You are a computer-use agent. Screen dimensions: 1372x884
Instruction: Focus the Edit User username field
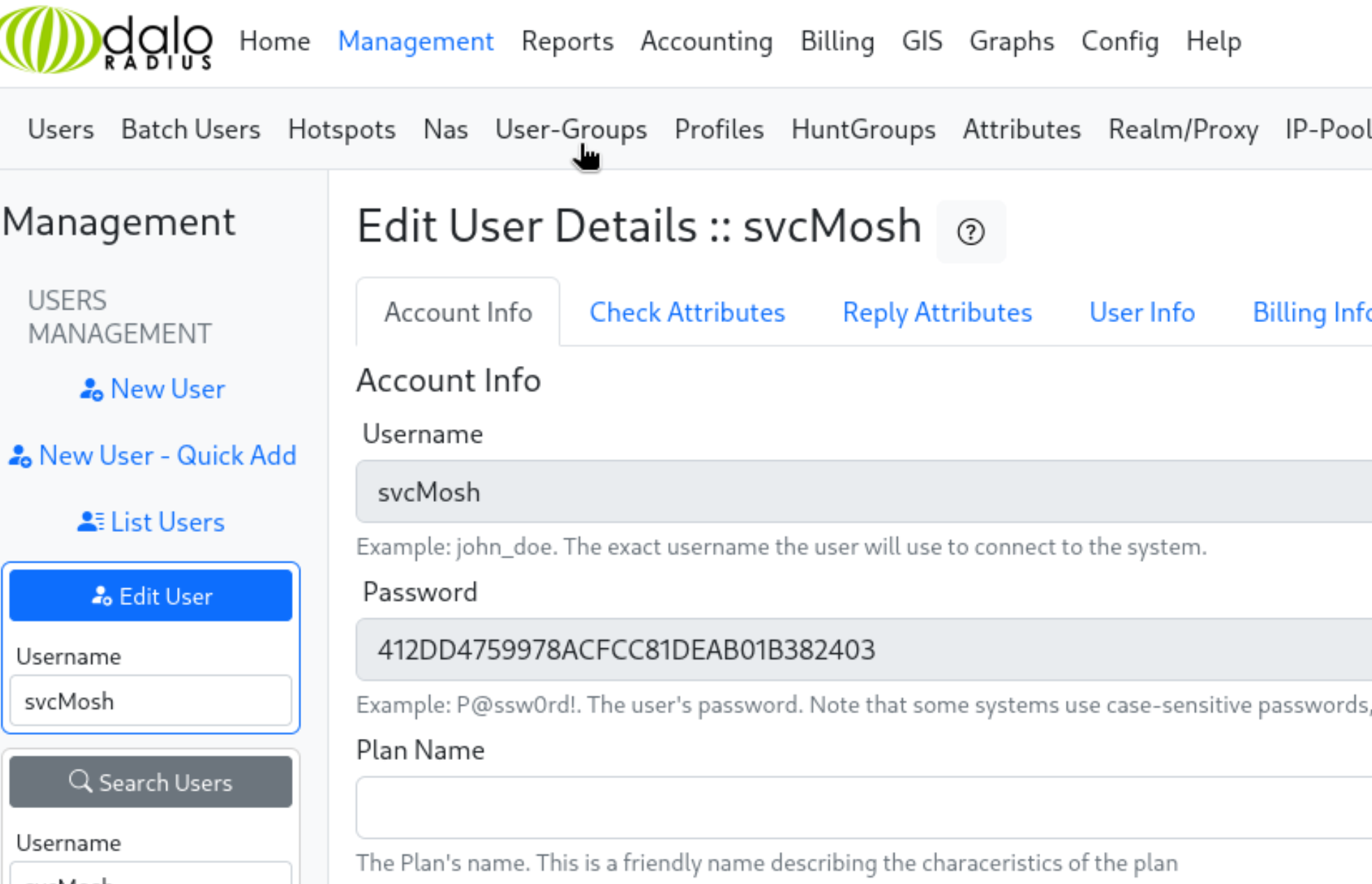[x=151, y=701]
